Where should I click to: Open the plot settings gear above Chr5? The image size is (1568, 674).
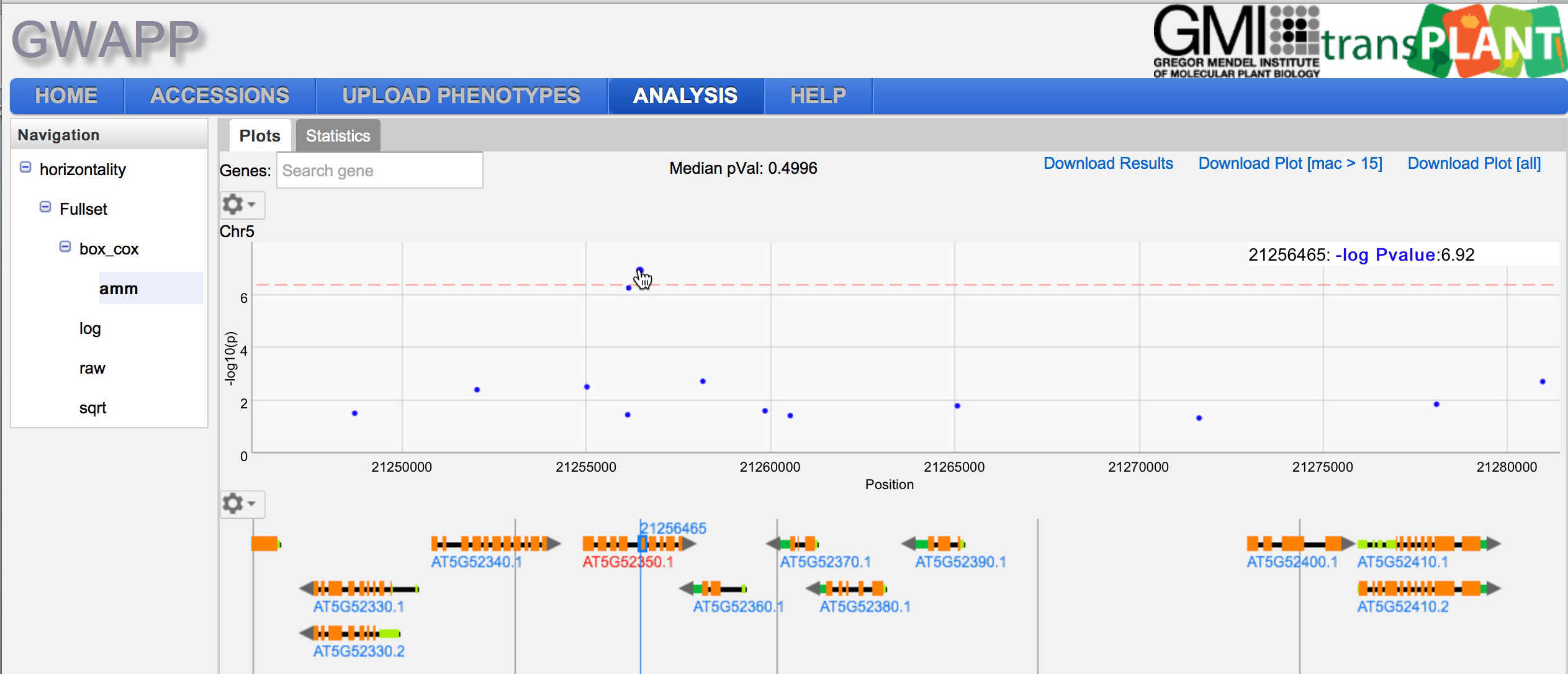click(241, 205)
